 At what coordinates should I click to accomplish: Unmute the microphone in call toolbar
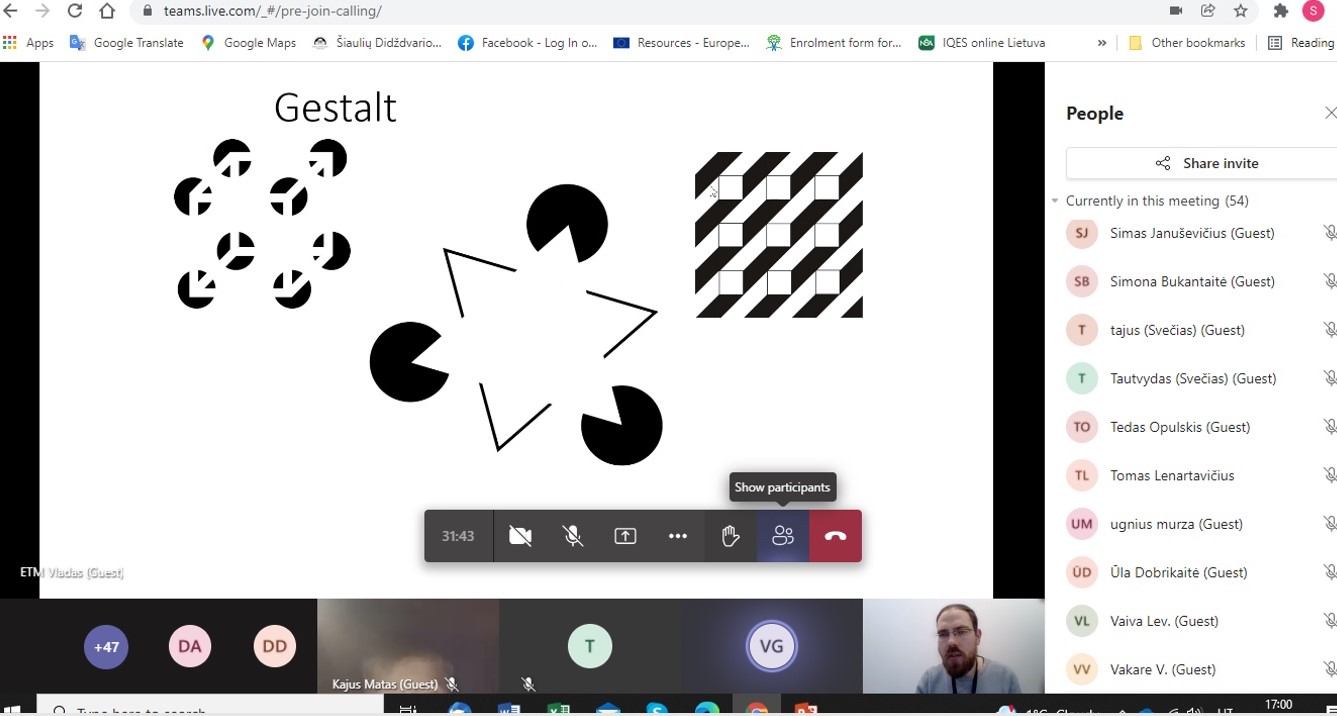tap(573, 536)
